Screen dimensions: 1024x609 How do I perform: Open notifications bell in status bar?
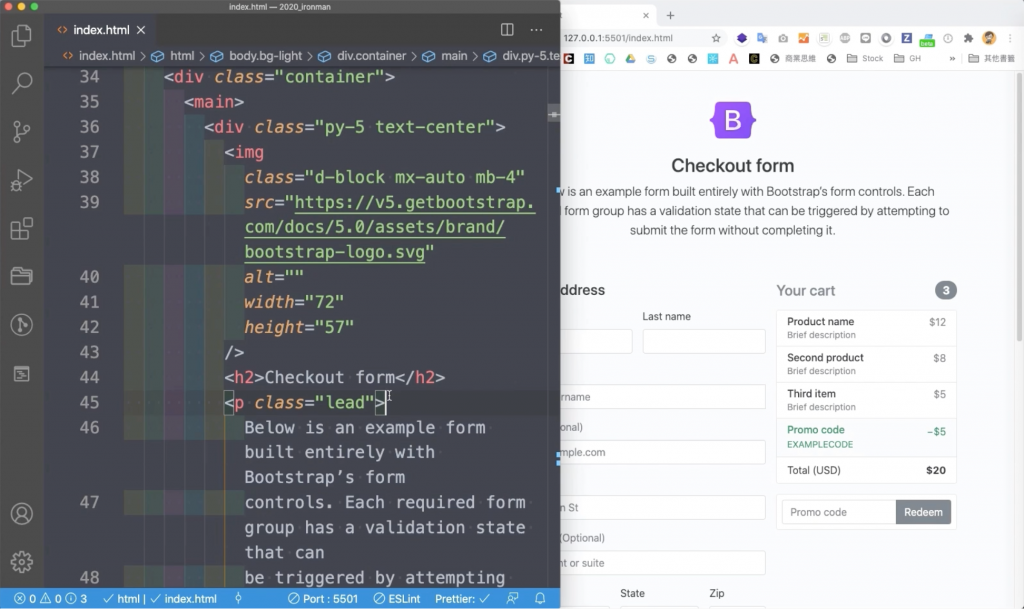pyautogui.click(x=540, y=599)
